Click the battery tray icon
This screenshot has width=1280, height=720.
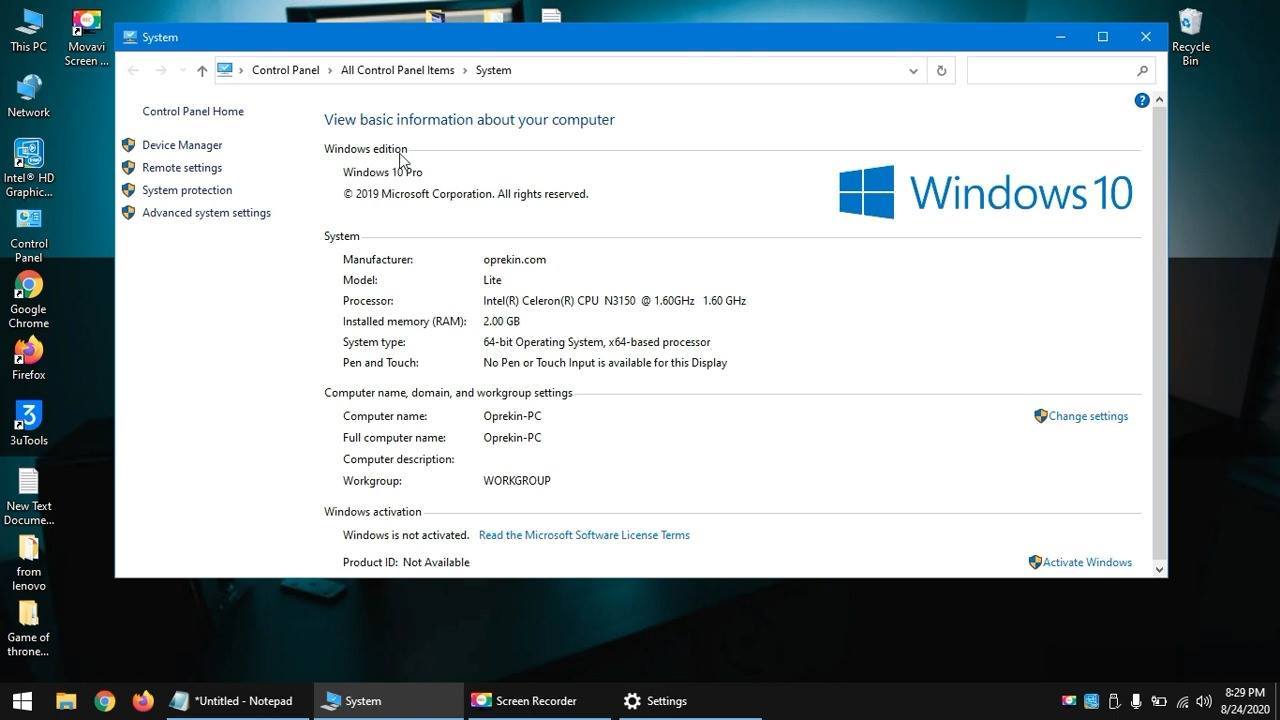[1159, 701]
